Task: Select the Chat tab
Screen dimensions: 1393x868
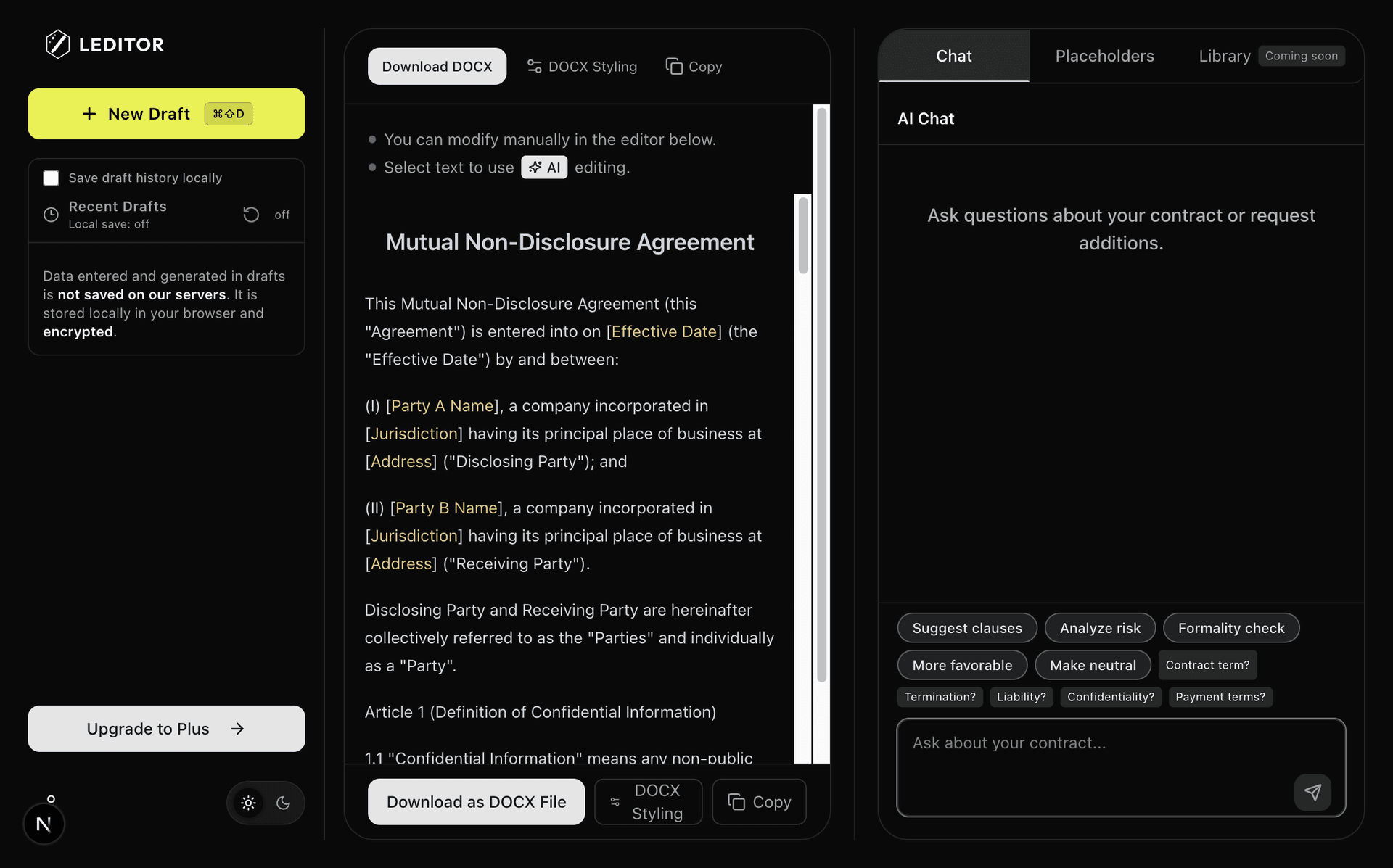Action: [x=953, y=56]
